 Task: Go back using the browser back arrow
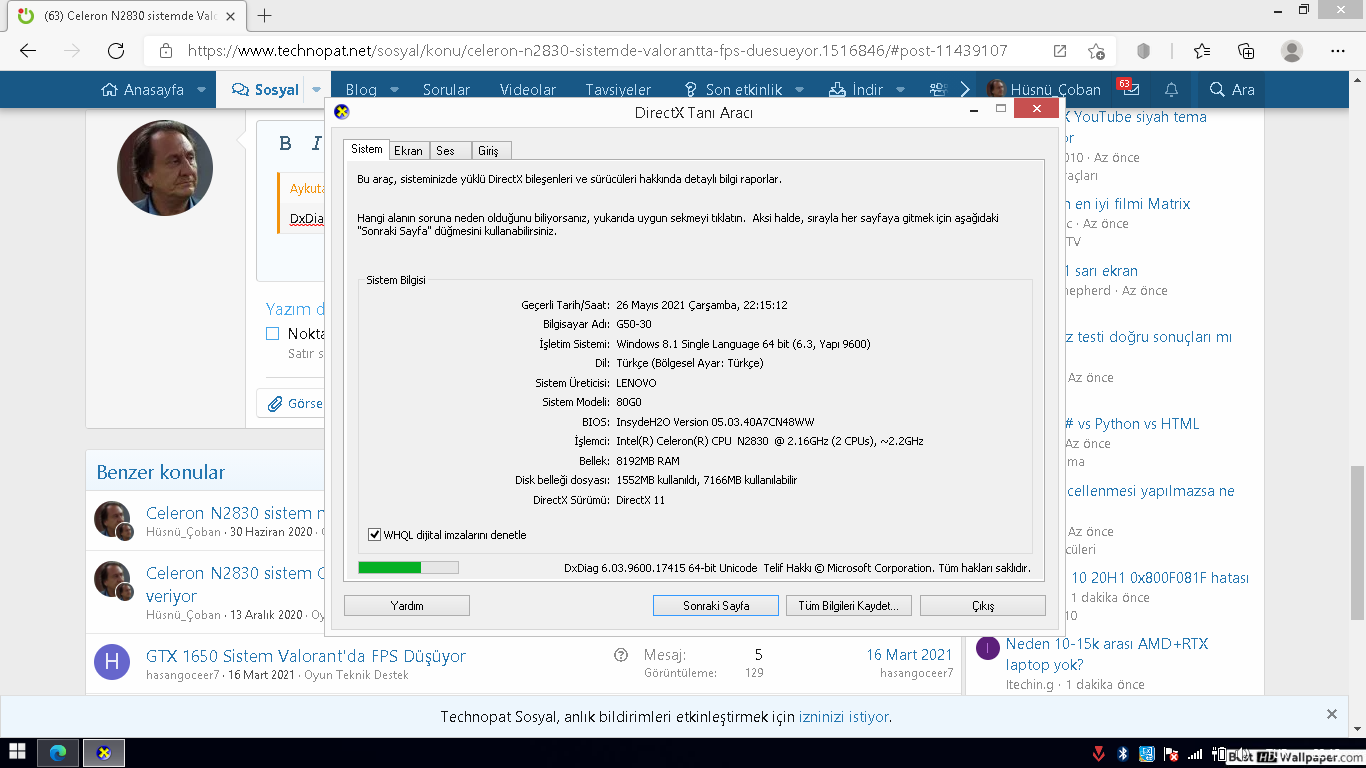pyautogui.click(x=28, y=51)
